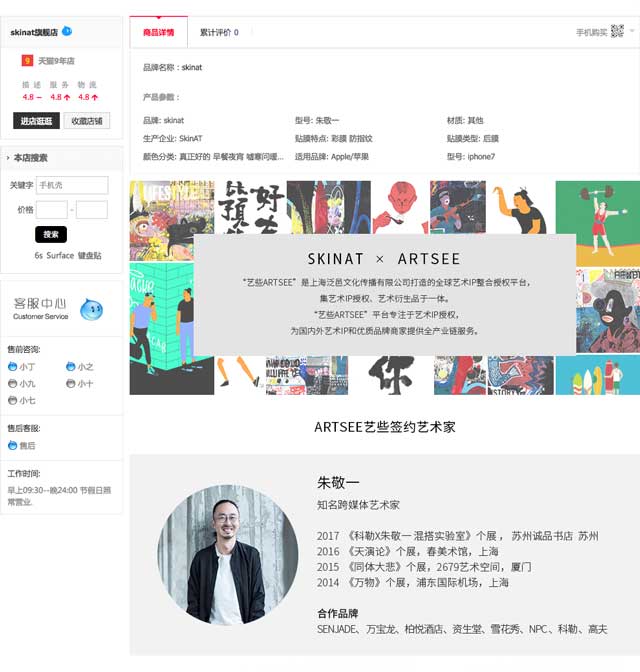The width and height of the screenshot is (640, 672).
Task: Chat with pre-sales agent 小九
Action: coord(21,384)
